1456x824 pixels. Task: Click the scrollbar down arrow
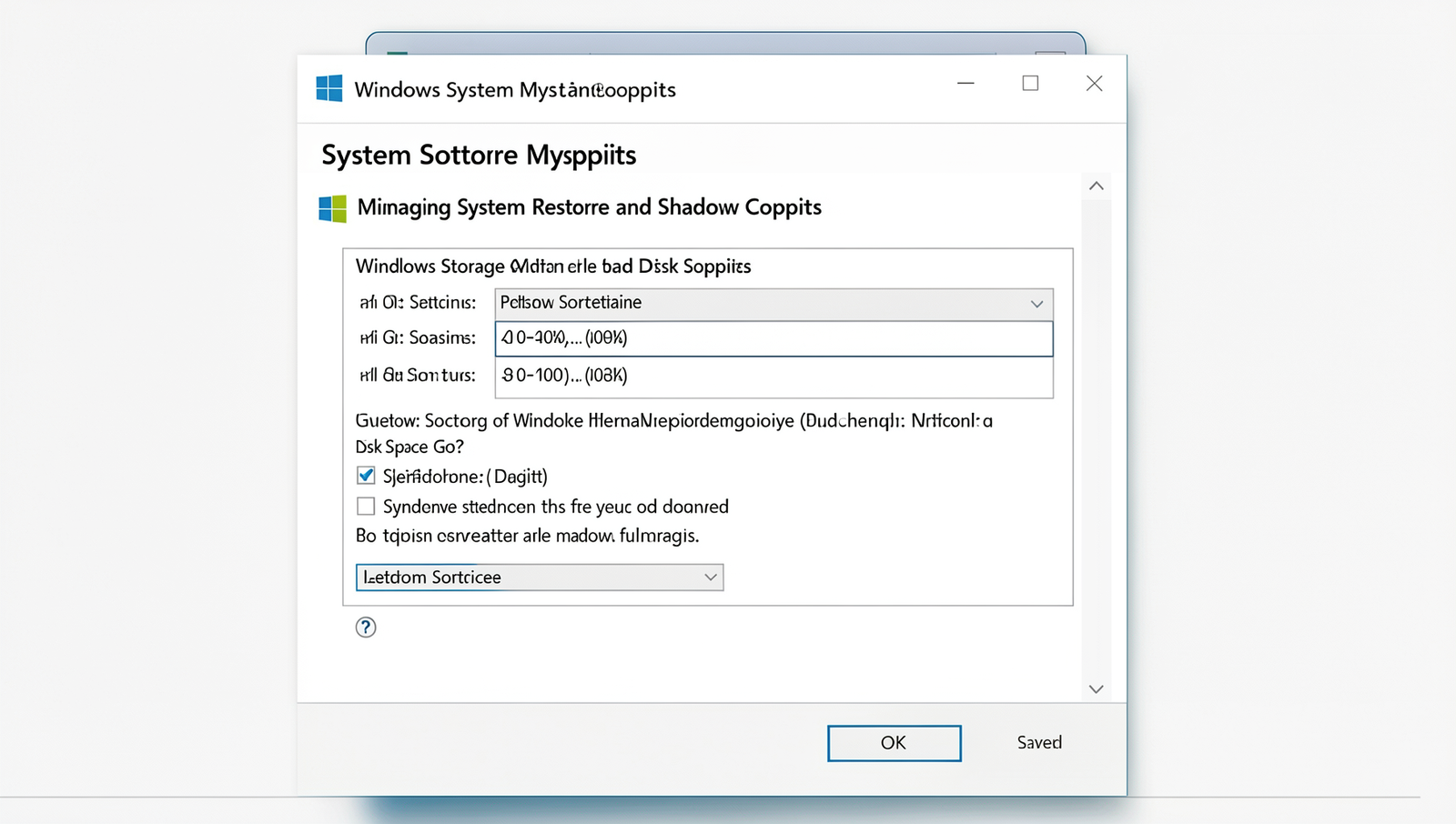pyautogui.click(x=1097, y=689)
